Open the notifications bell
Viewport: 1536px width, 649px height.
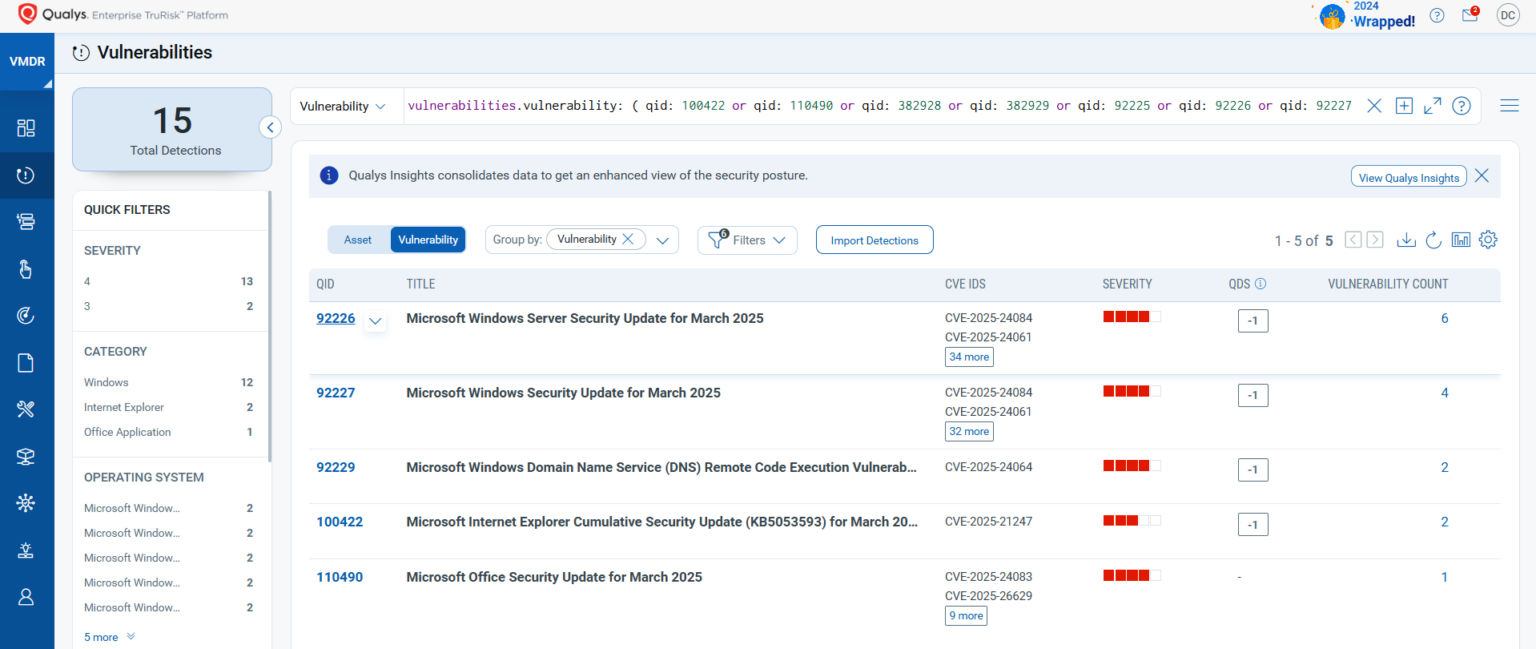coord(1469,13)
